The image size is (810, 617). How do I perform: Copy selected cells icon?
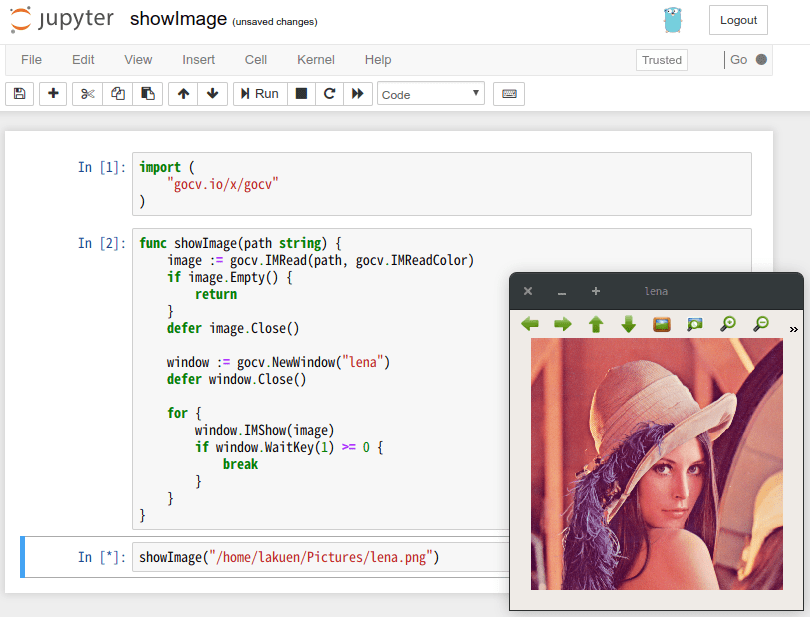(x=117, y=94)
